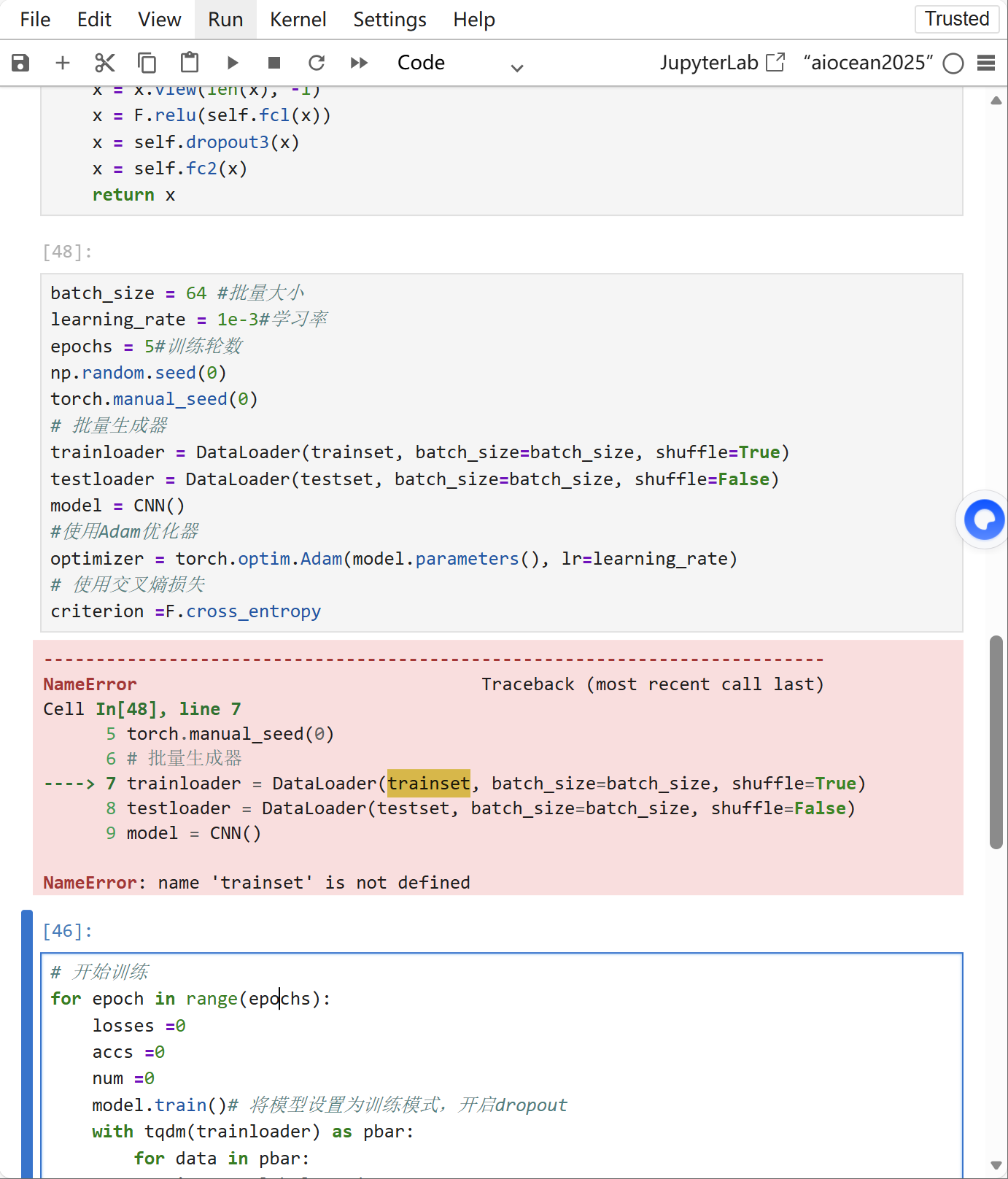Click the x = F.relu(self.fc1(x)) code line

point(212,115)
